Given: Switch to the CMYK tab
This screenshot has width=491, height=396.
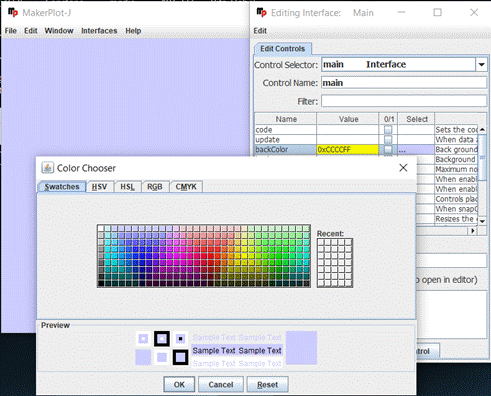Looking at the screenshot, I should 186,187.
